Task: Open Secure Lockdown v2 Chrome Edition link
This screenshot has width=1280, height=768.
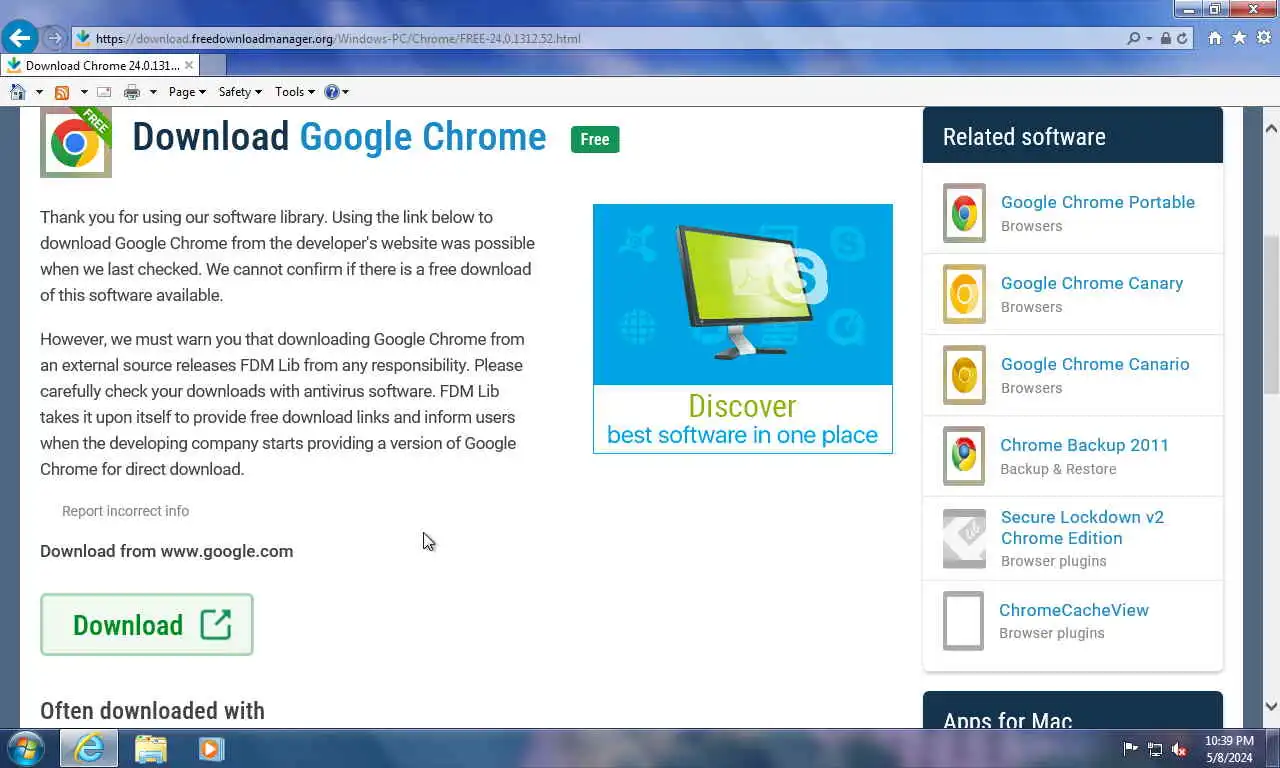Action: [1082, 527]
